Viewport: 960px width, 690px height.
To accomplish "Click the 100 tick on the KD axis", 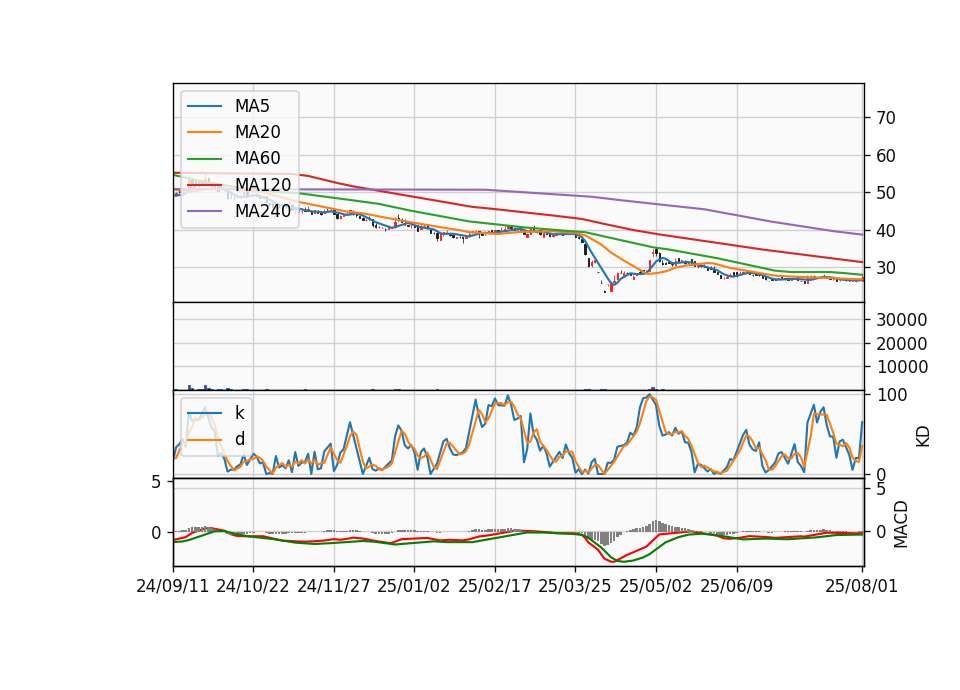I will tap(891, 396).
